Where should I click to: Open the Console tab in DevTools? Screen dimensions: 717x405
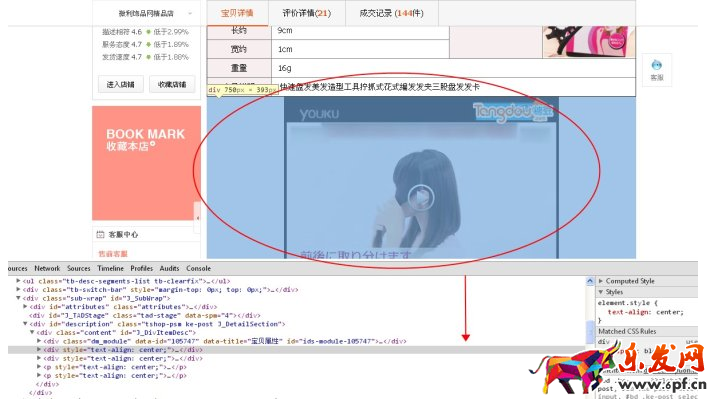(199, 269)
